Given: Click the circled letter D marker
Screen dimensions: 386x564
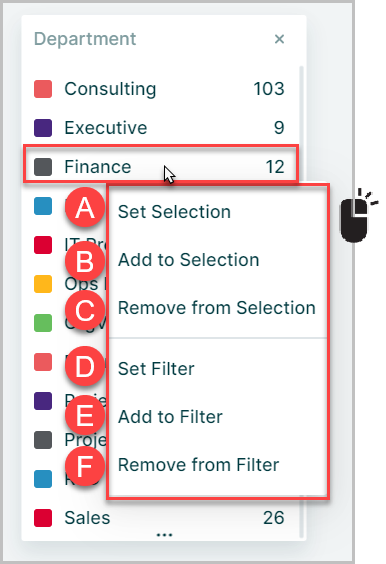Looking at the screenshot, I should point(85,366).
